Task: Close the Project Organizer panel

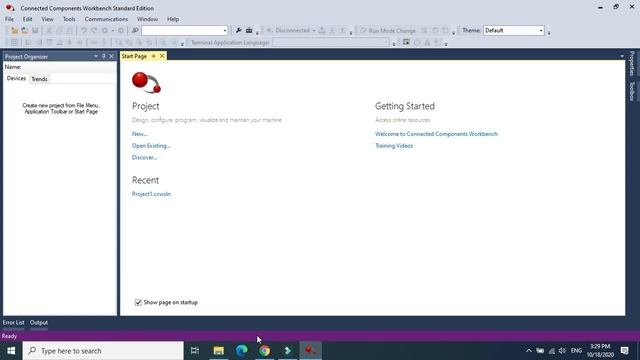Action: 111,56
